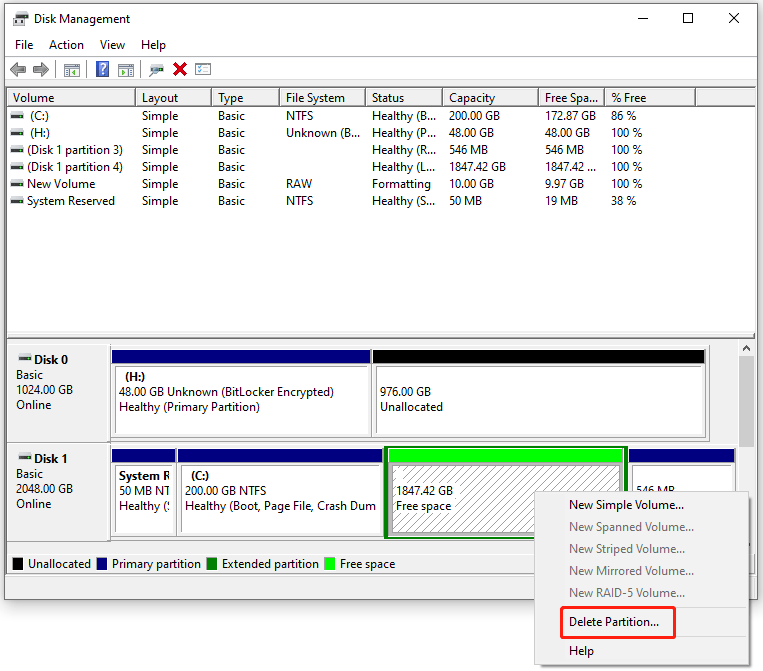Click the Show/Hide Action Pane toolbar icon

pyautogui.click(x=126, y=70)
